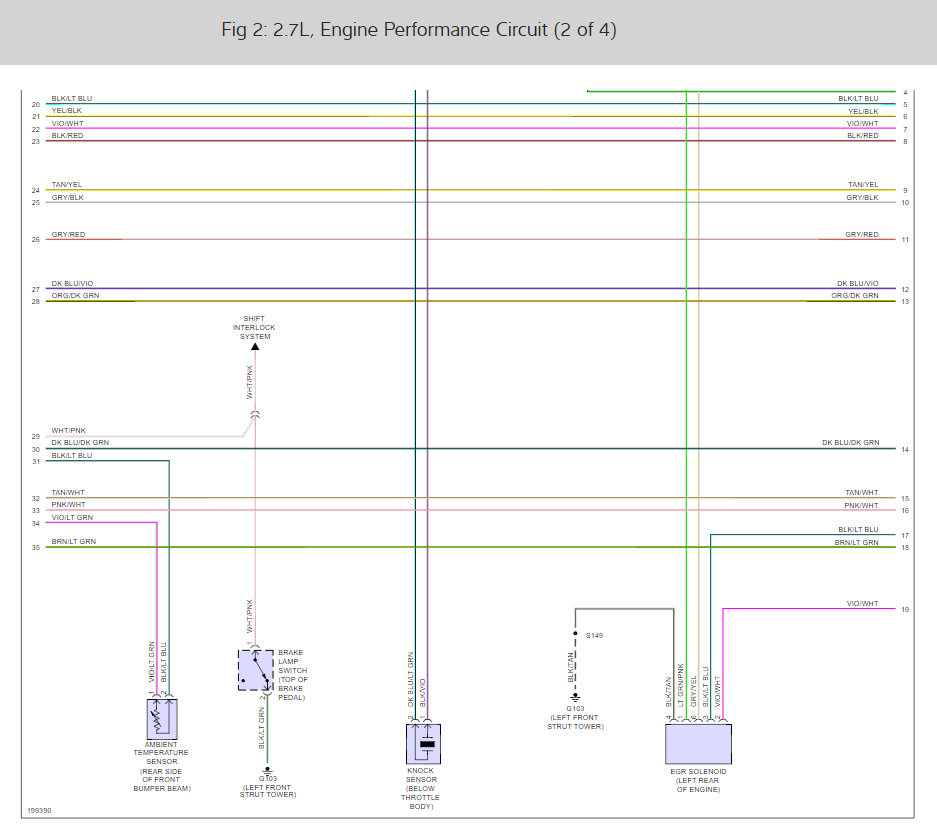Click the ground symbol below the BLK/LT GRN wire

[x=267, y=770]
